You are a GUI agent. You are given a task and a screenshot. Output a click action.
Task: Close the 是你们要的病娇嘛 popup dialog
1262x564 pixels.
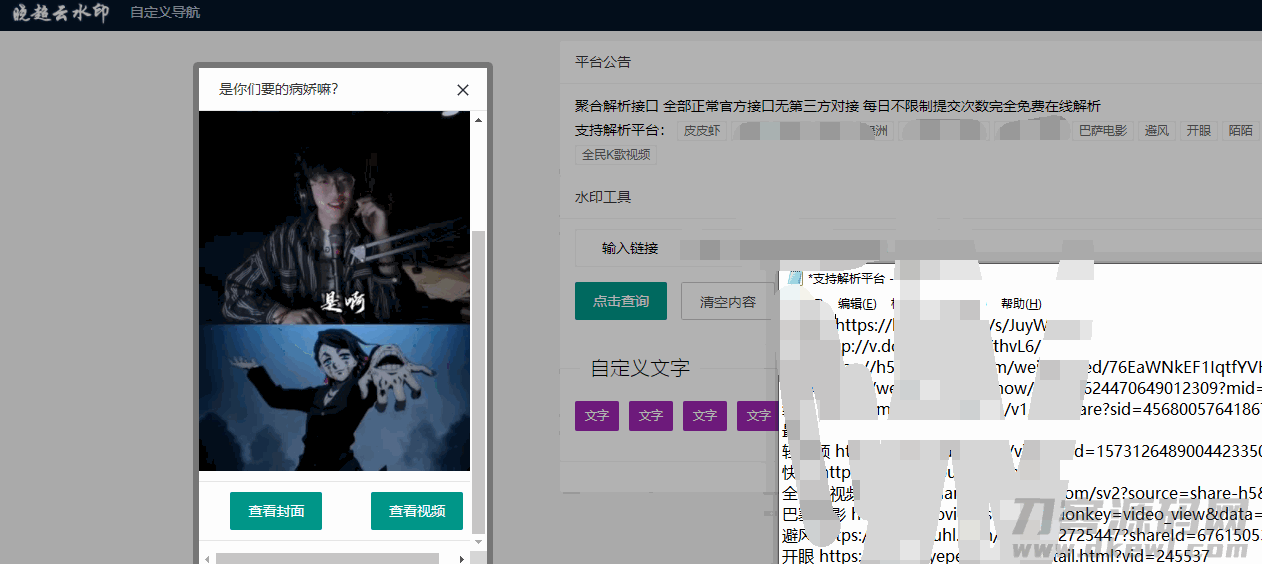463,90
